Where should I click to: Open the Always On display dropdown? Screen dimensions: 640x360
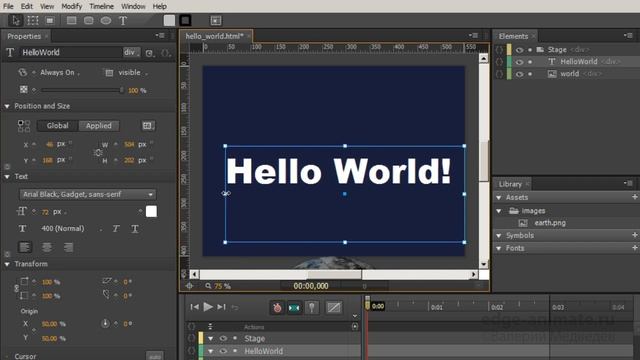click(x=60, y=73)
